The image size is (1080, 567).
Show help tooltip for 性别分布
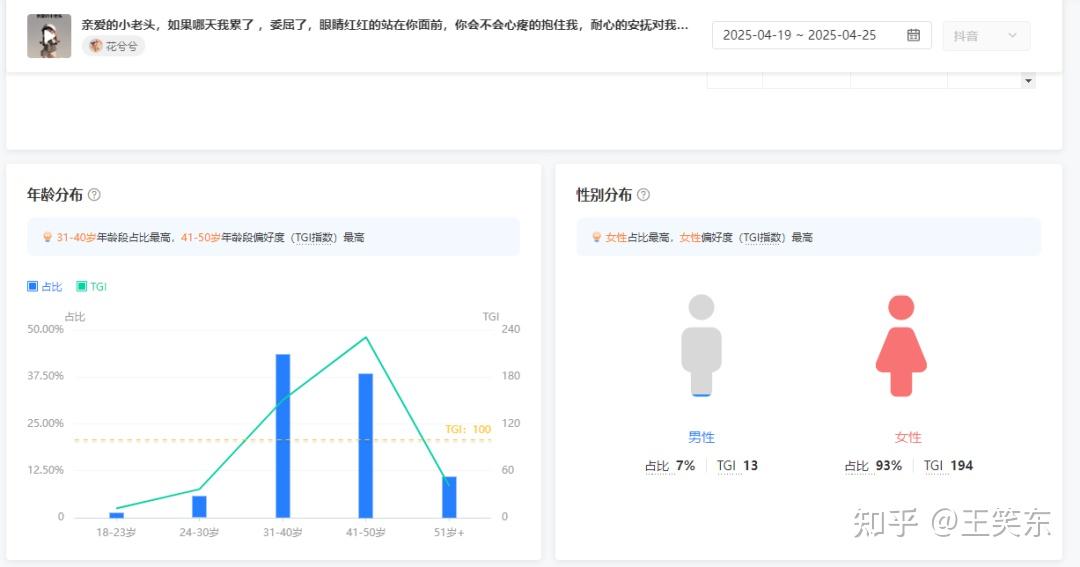(x=643, y=195)
